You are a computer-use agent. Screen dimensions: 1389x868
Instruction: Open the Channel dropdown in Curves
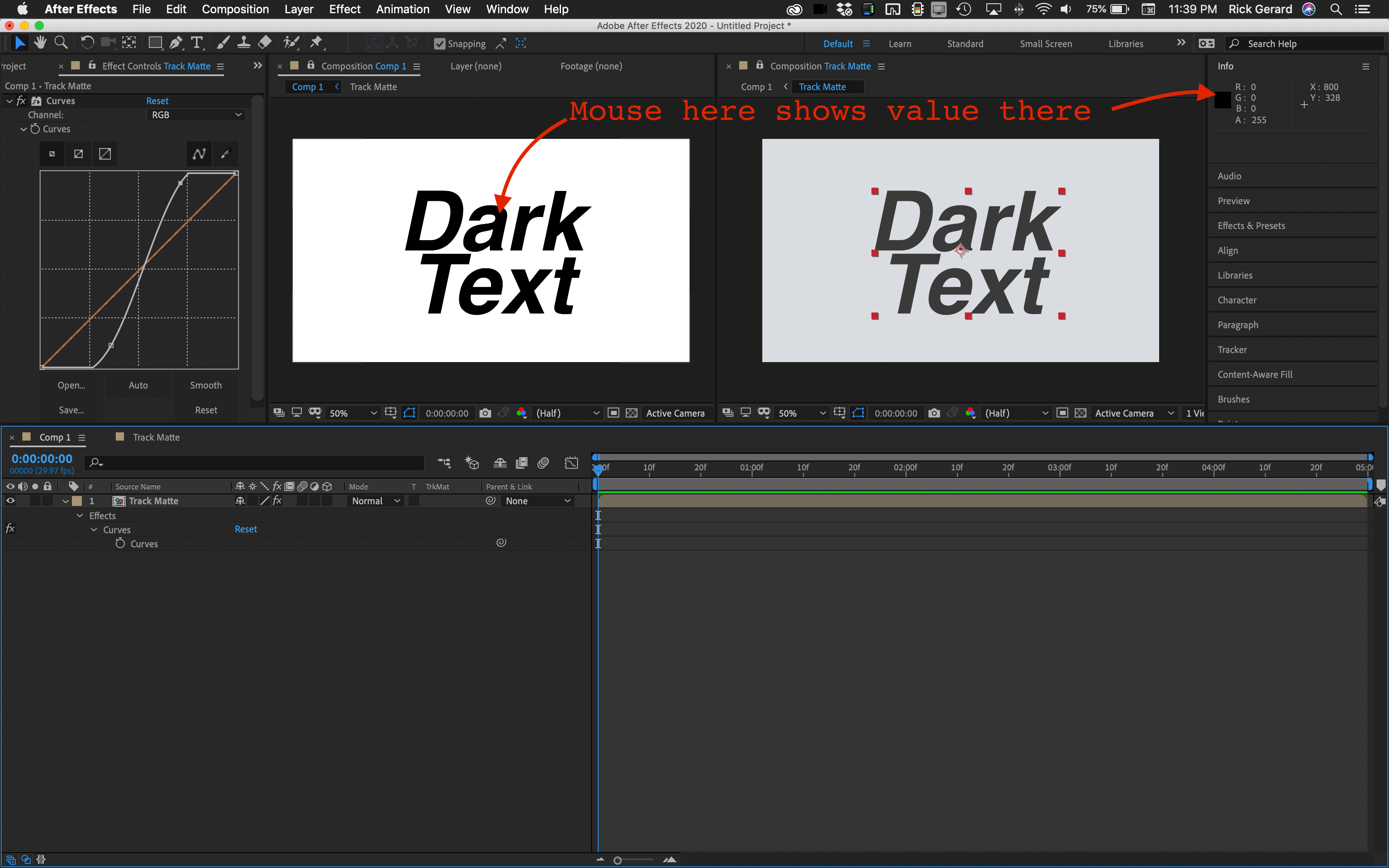pyautogui.click(x=196, y=114)
